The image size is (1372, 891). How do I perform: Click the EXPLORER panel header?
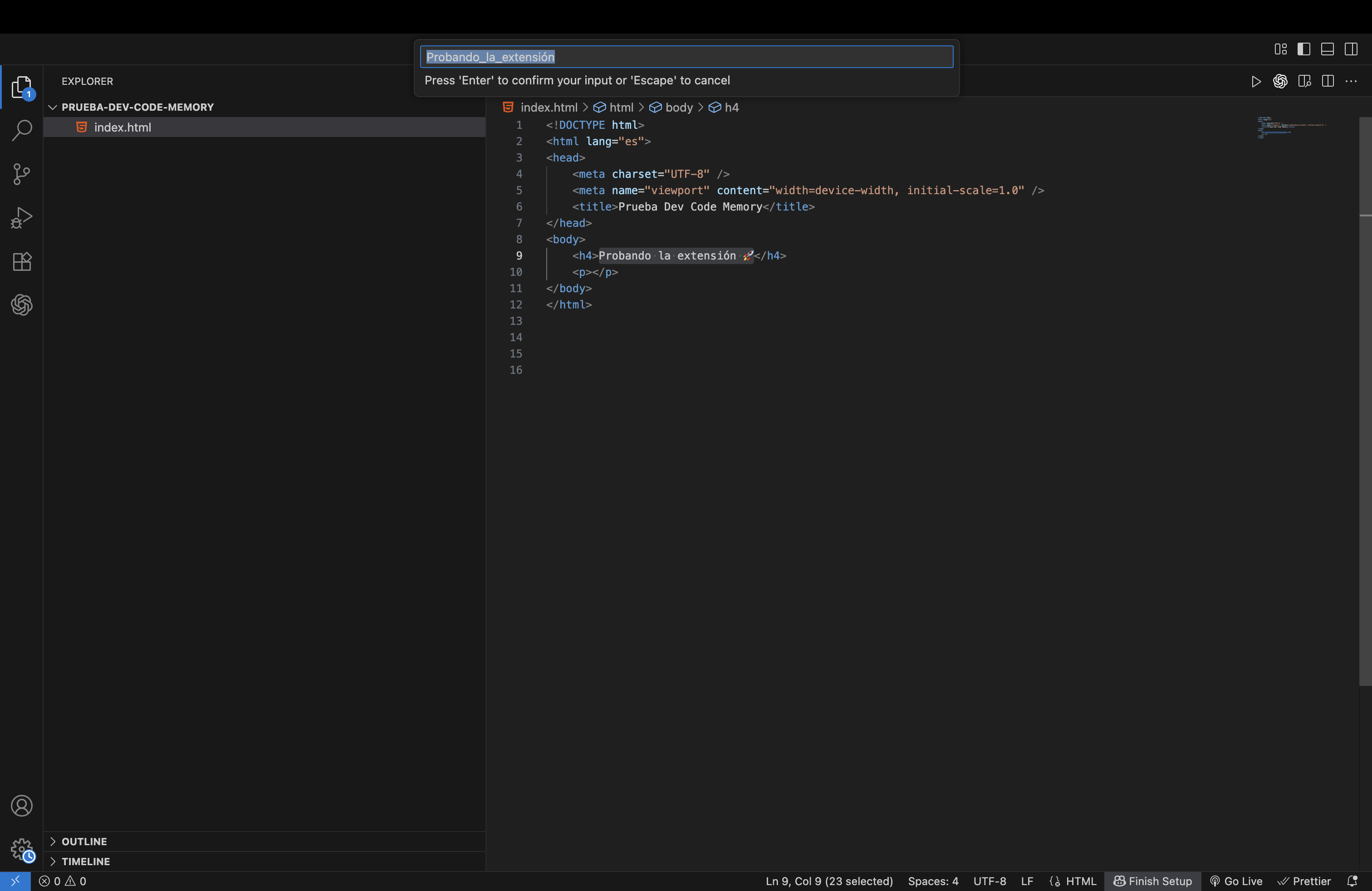[x=87, y=81]
